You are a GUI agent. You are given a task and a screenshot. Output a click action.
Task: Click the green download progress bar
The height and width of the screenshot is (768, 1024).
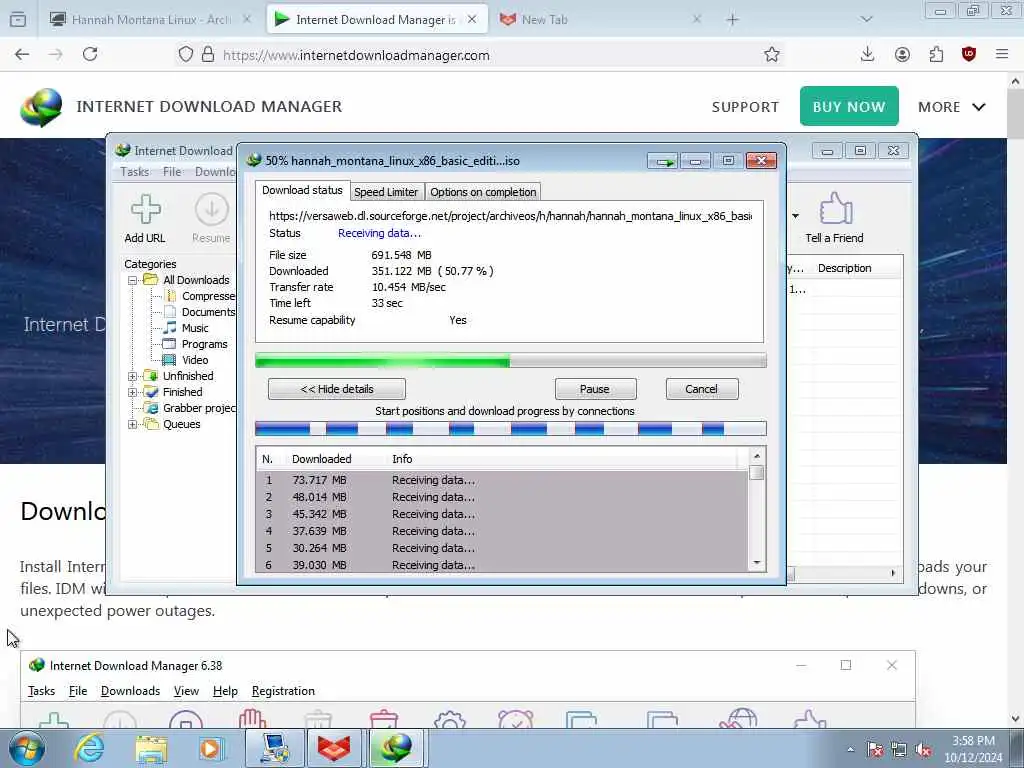click(x=510, y=360)
